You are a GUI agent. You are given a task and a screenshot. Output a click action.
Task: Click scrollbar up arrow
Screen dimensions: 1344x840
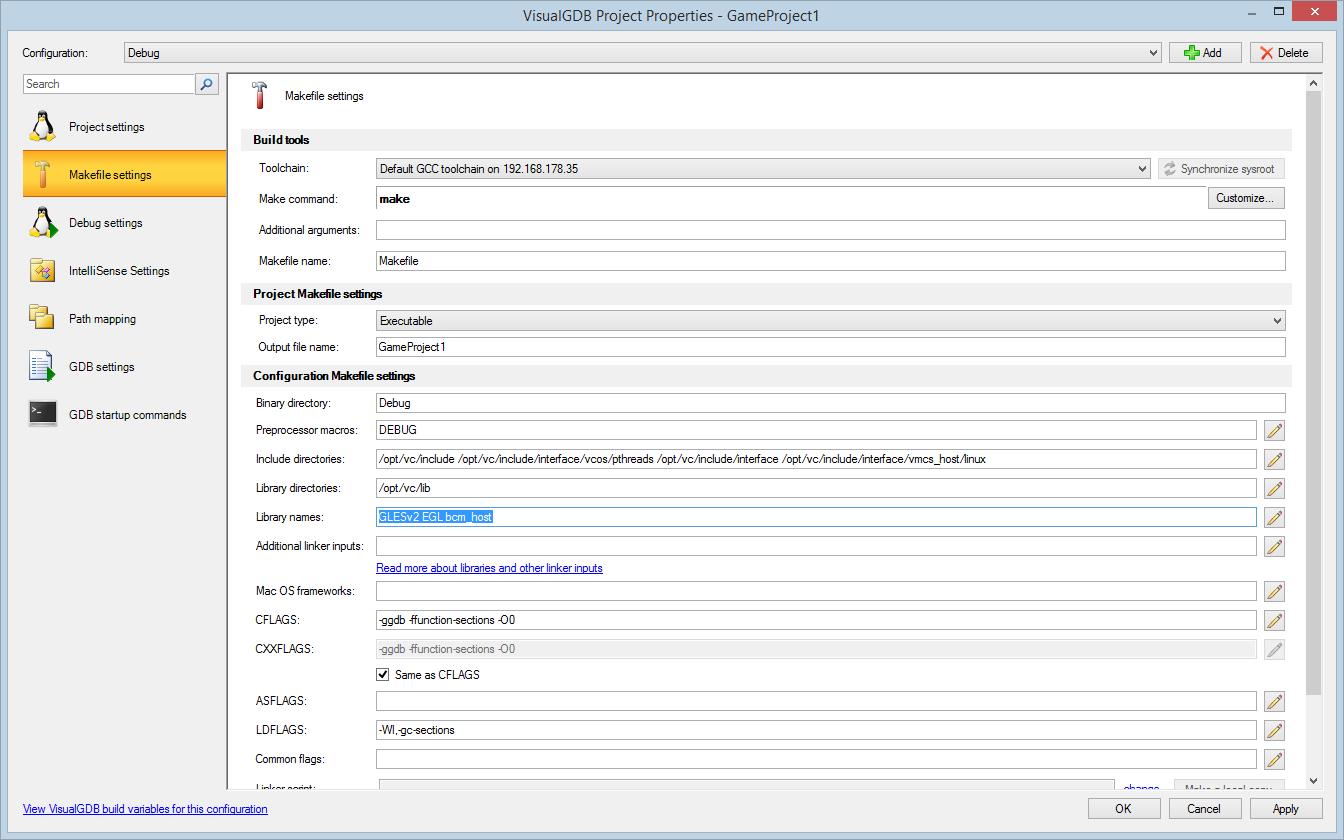pos(1314,81)
